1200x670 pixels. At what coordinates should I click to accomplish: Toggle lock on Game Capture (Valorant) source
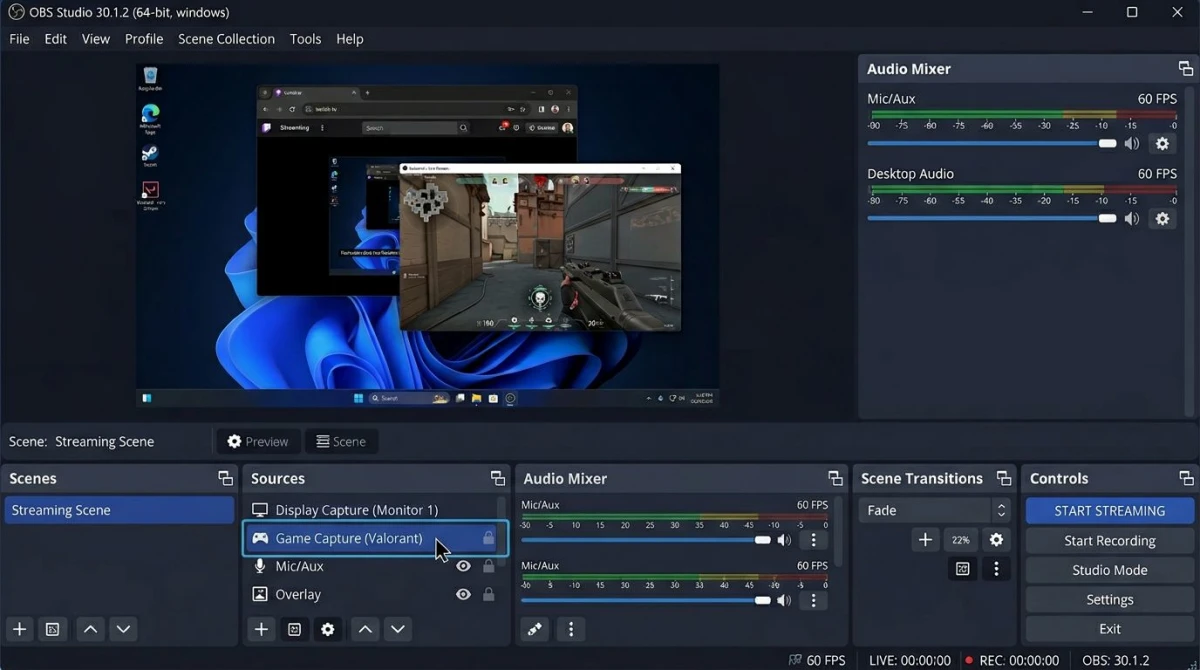pos(488,538)
